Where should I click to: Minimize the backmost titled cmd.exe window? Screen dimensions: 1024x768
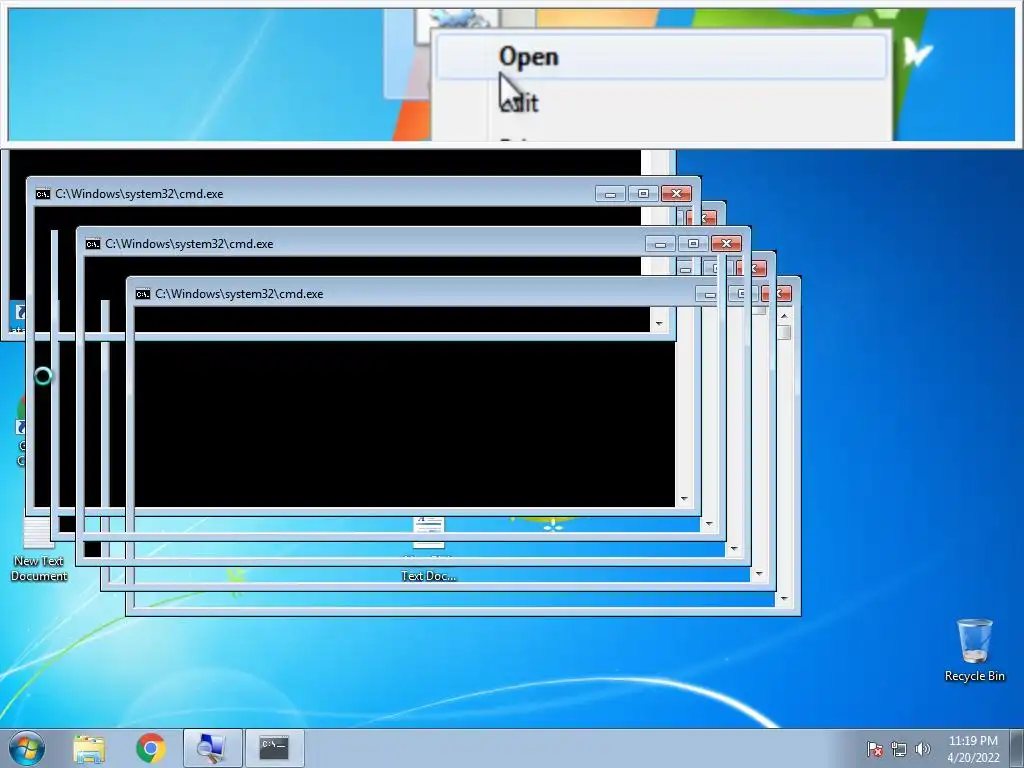(610, 193)
